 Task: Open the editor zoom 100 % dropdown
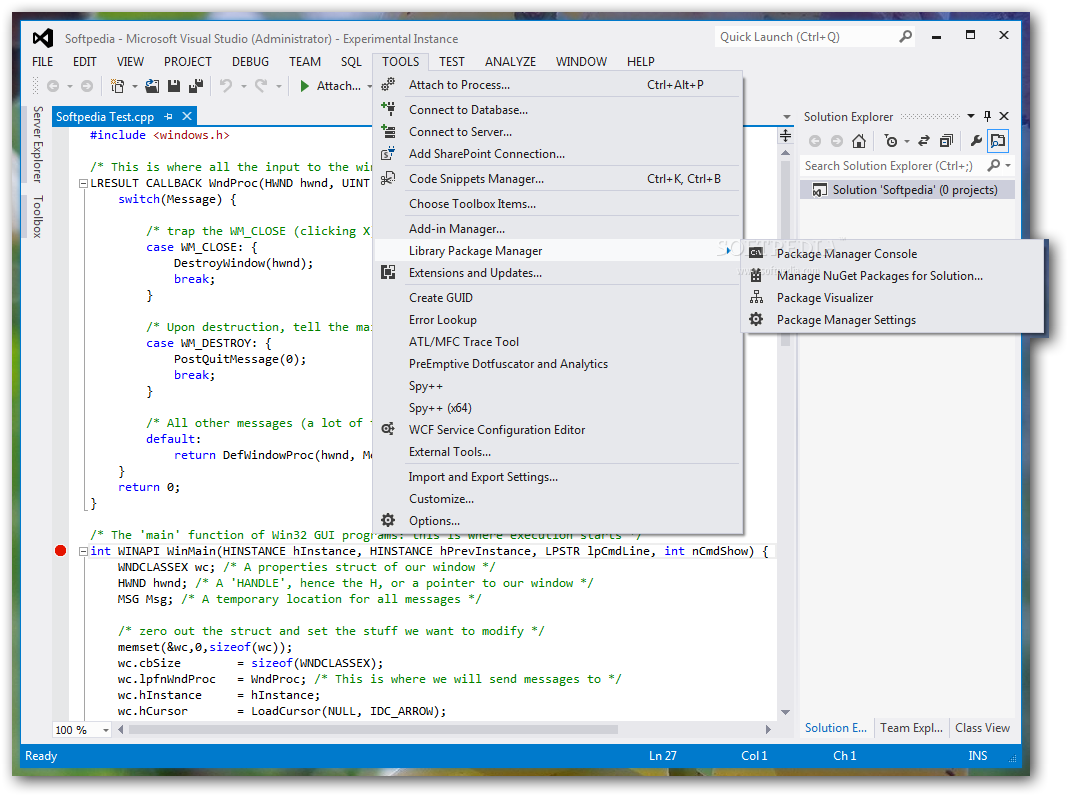[106, 730]
